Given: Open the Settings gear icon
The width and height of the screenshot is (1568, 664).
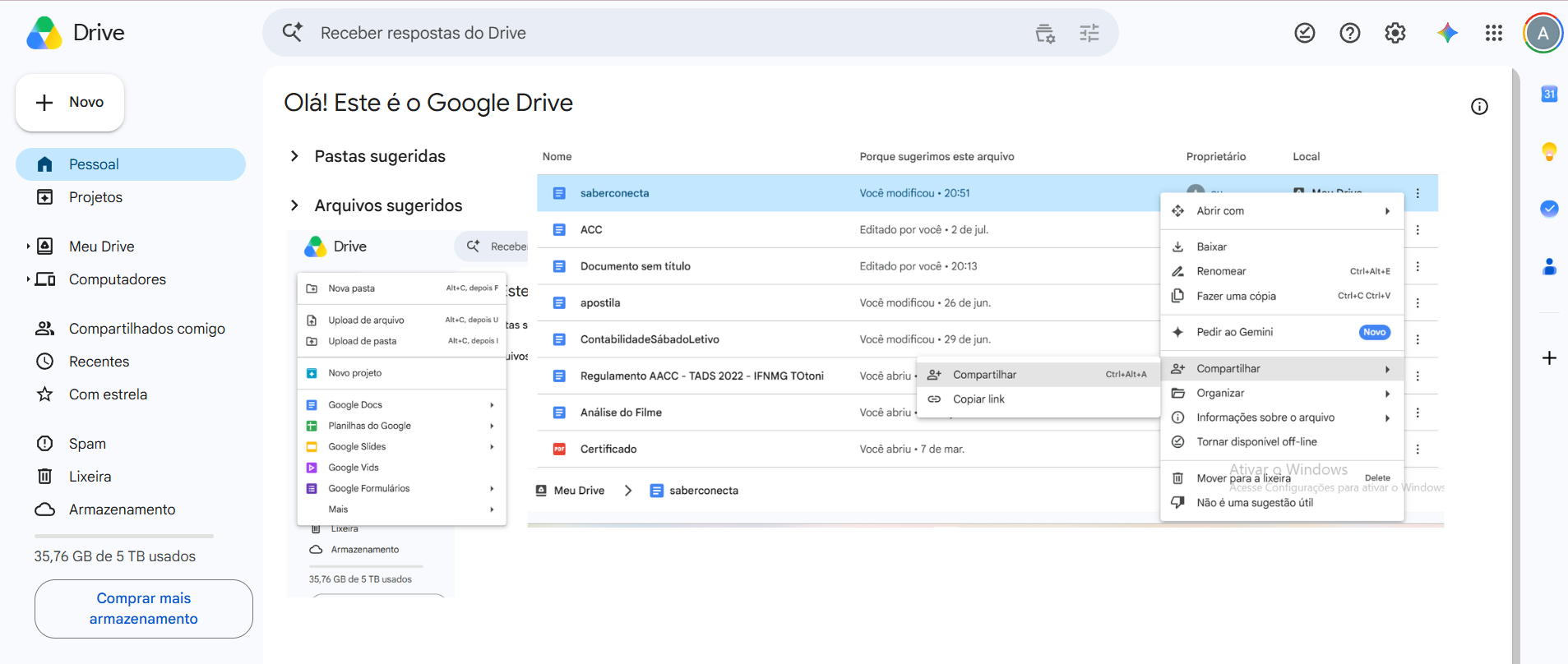Looking at the screenshot, I should (x=1395, y=33).
